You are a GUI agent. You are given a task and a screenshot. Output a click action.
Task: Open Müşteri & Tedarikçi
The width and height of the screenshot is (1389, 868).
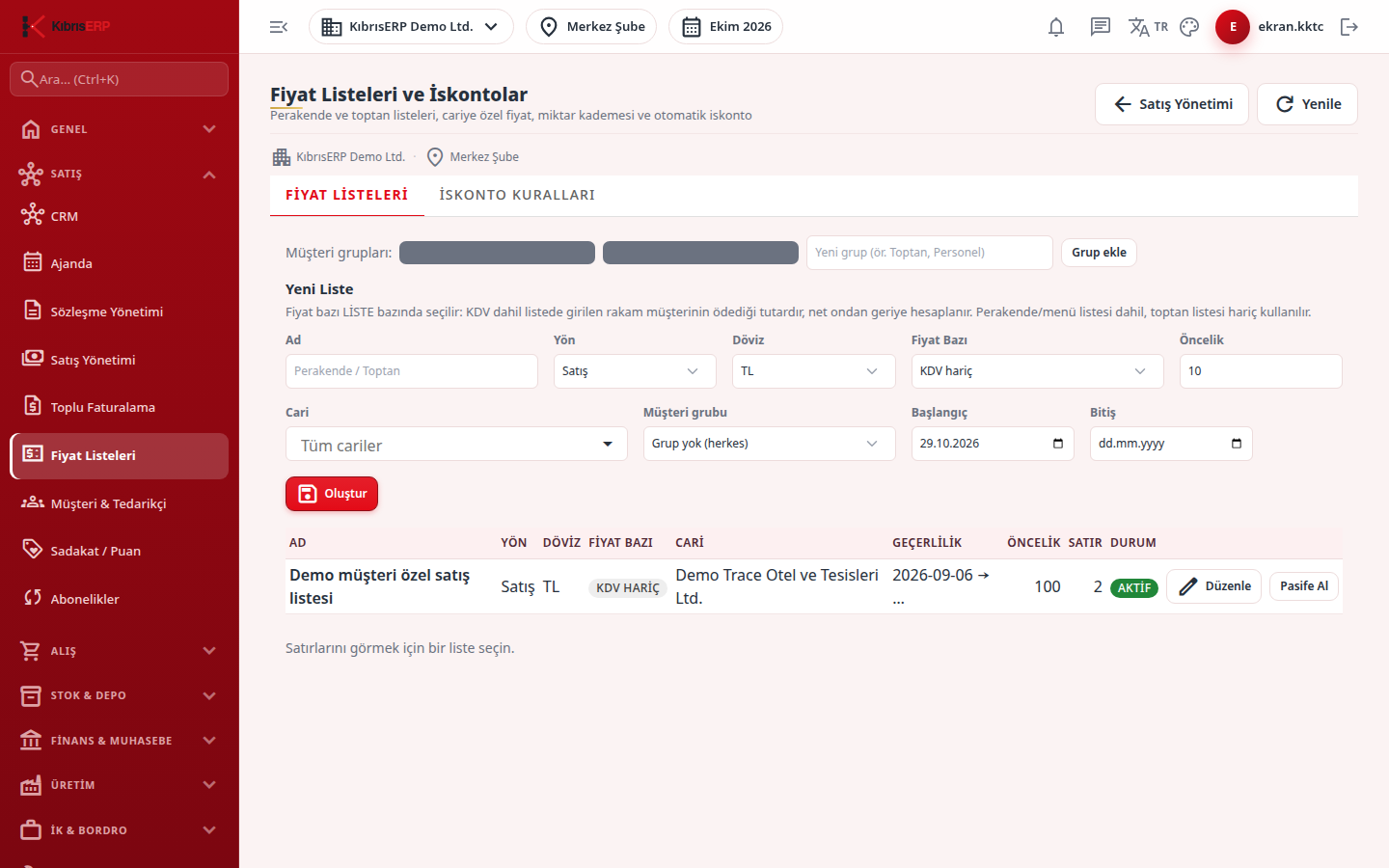coord(120,503)
